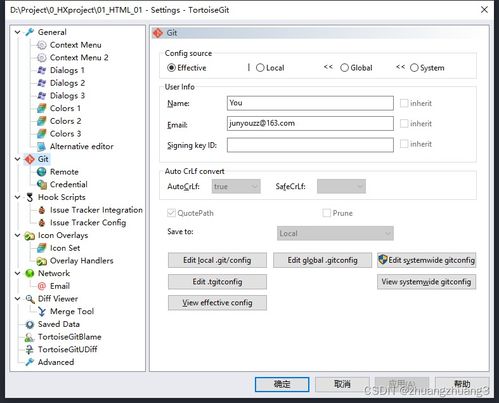Click the View effective config button
499x403 pixels.
click(217, 303)
